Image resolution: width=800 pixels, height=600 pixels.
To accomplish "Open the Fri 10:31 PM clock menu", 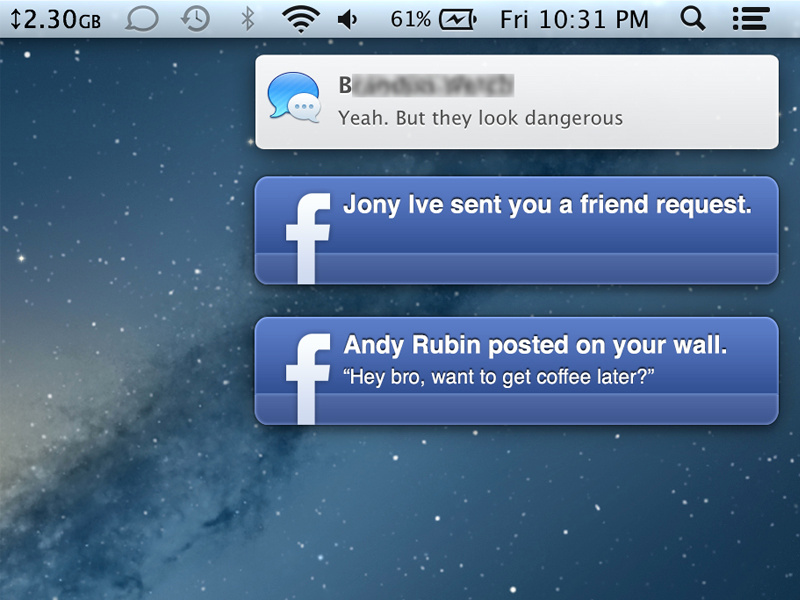I will [574, 20].
